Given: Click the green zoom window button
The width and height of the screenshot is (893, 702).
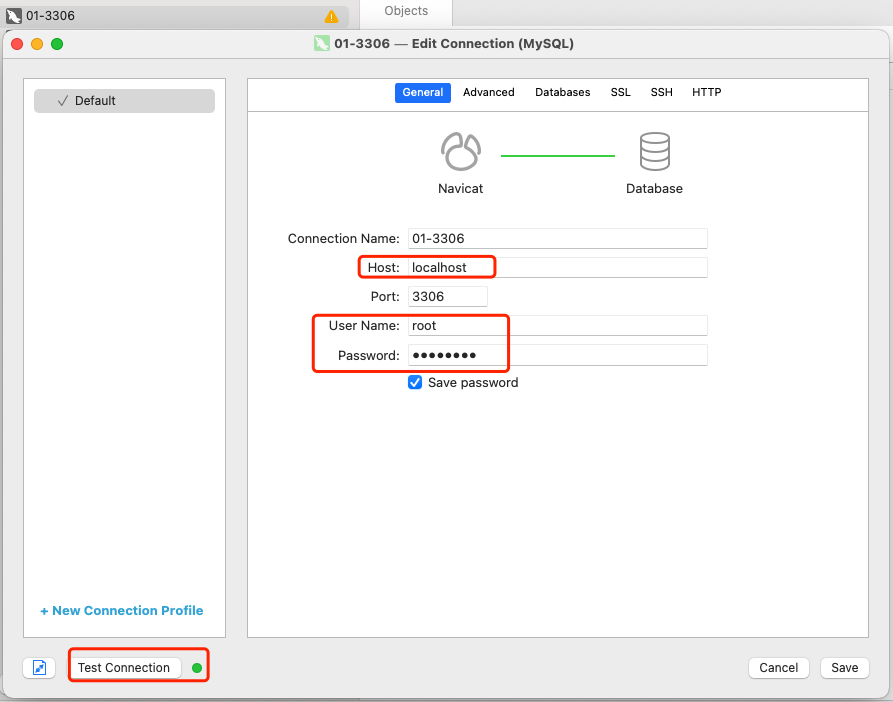Looking at the screenshot, I should pyautogui.click(x=57, y=44).
